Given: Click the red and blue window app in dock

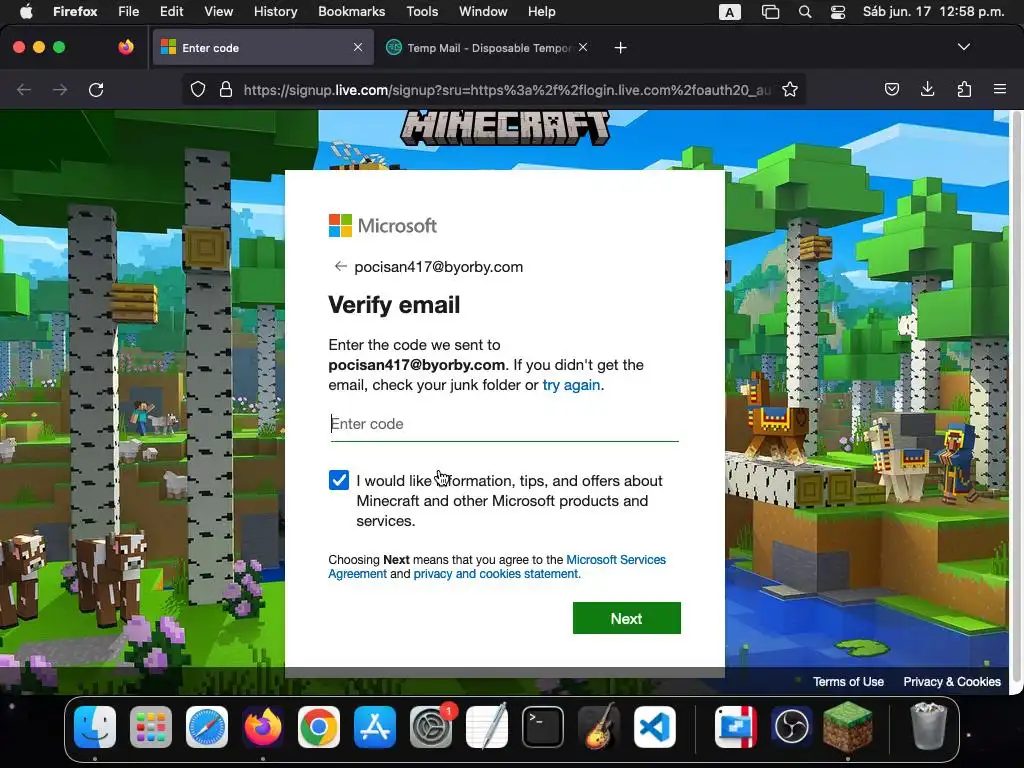Looking at the screenshot, I should [736, 726].
